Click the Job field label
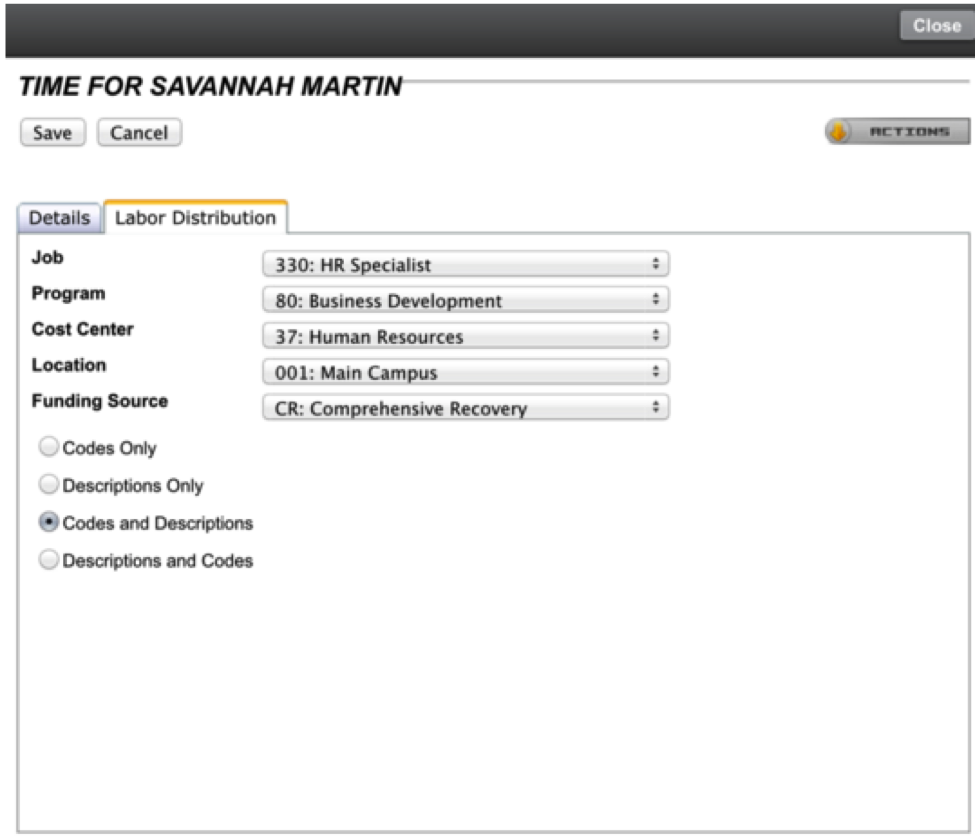Image resolution: width=975 pixels, height=838 pixels. [47, 257]
